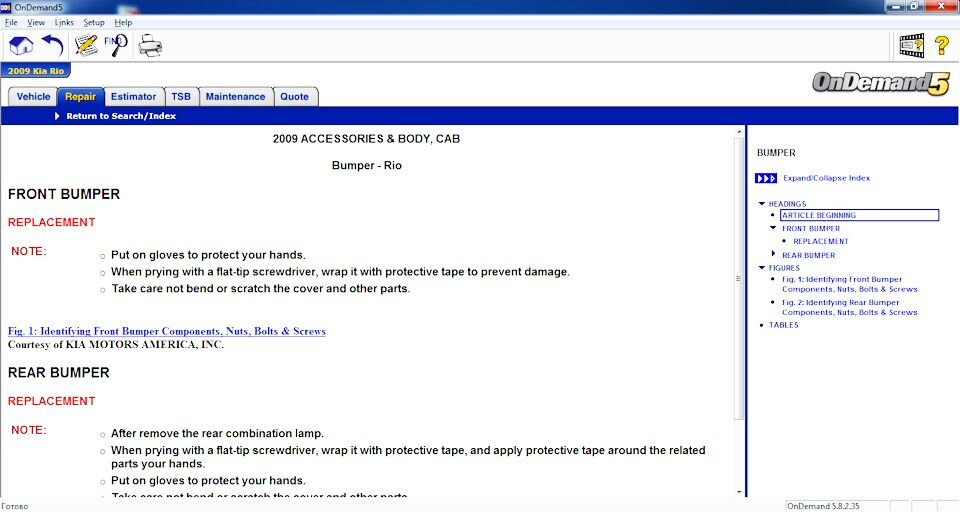
Task: Click the FRONT BUMPER article heading
Action: 64,194
